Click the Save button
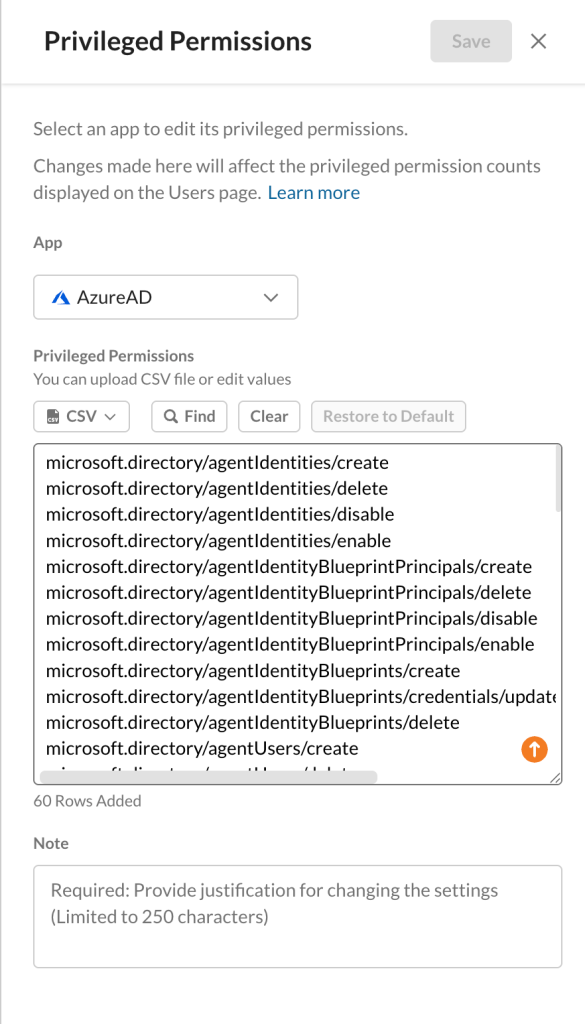This screenshot has width=585, height=1024. point(471,41)
